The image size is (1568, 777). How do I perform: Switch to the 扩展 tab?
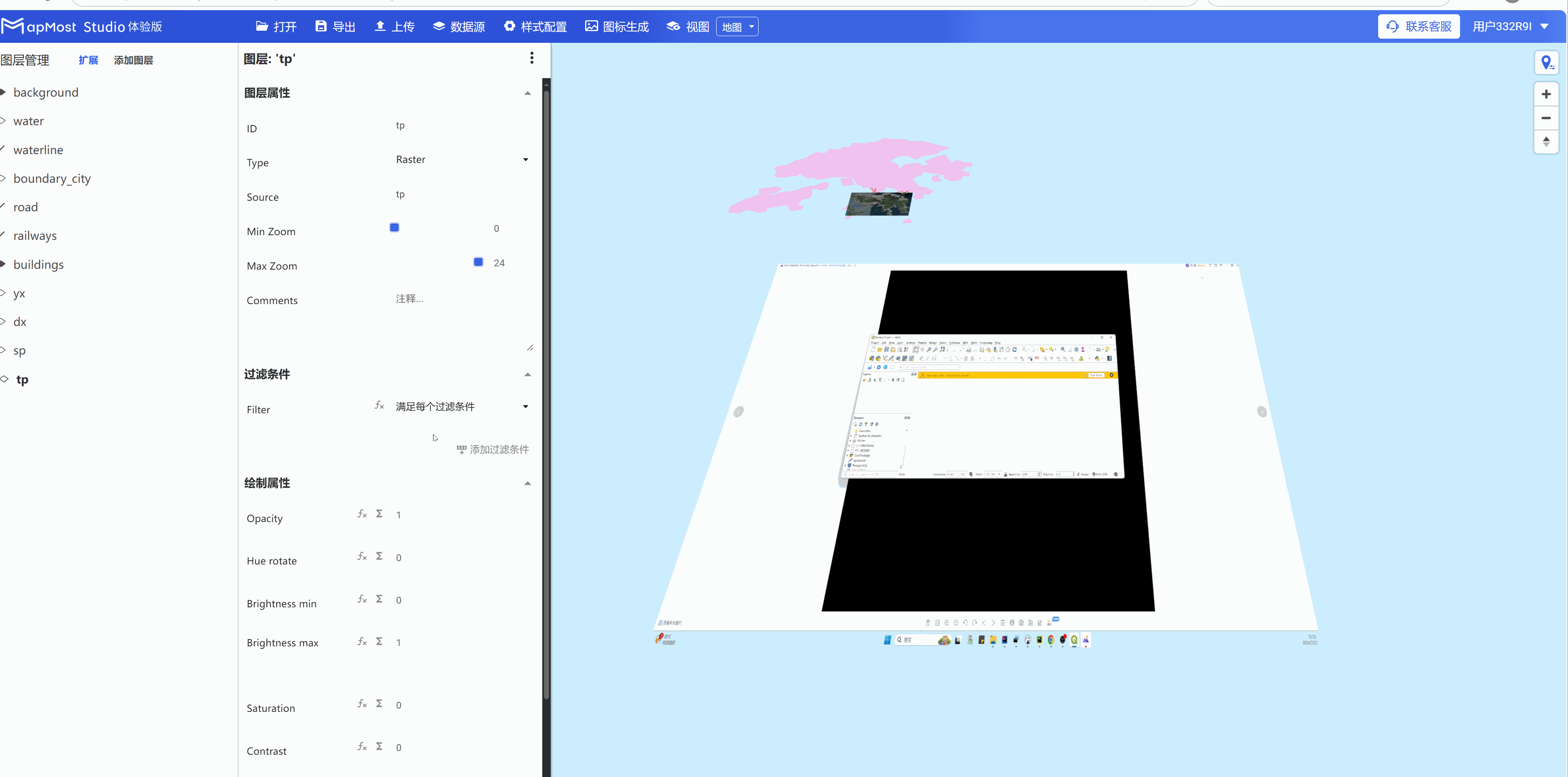pos(88,60)
